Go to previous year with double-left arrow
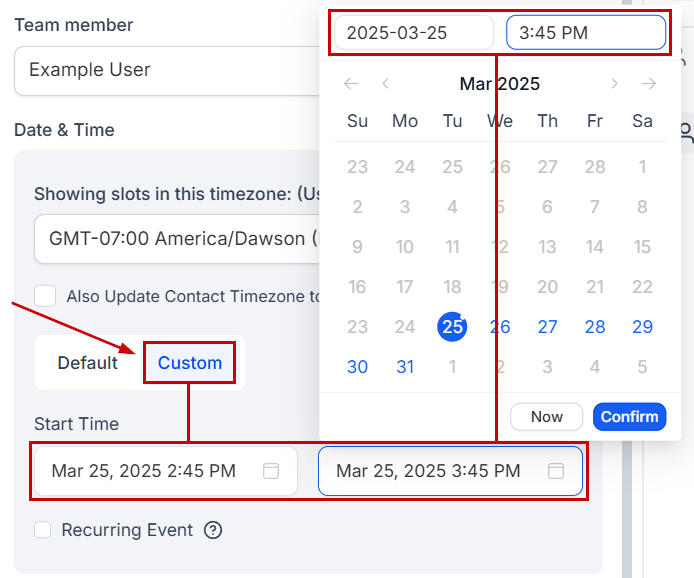Screen dimensions: 694x578 [x=351, y=84]
